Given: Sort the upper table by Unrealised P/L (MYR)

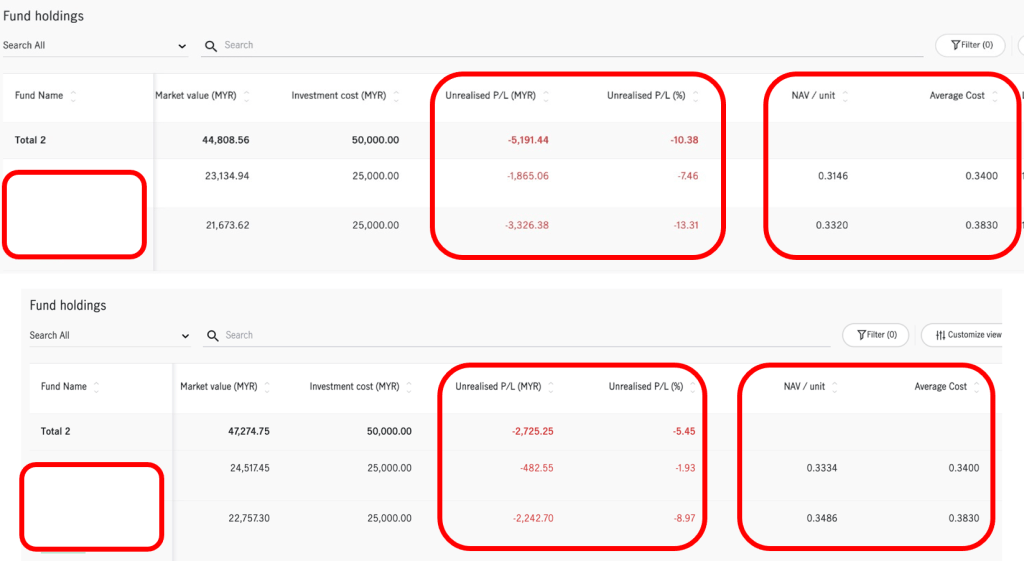Looking at the screenshot, I should click(546, 96).
